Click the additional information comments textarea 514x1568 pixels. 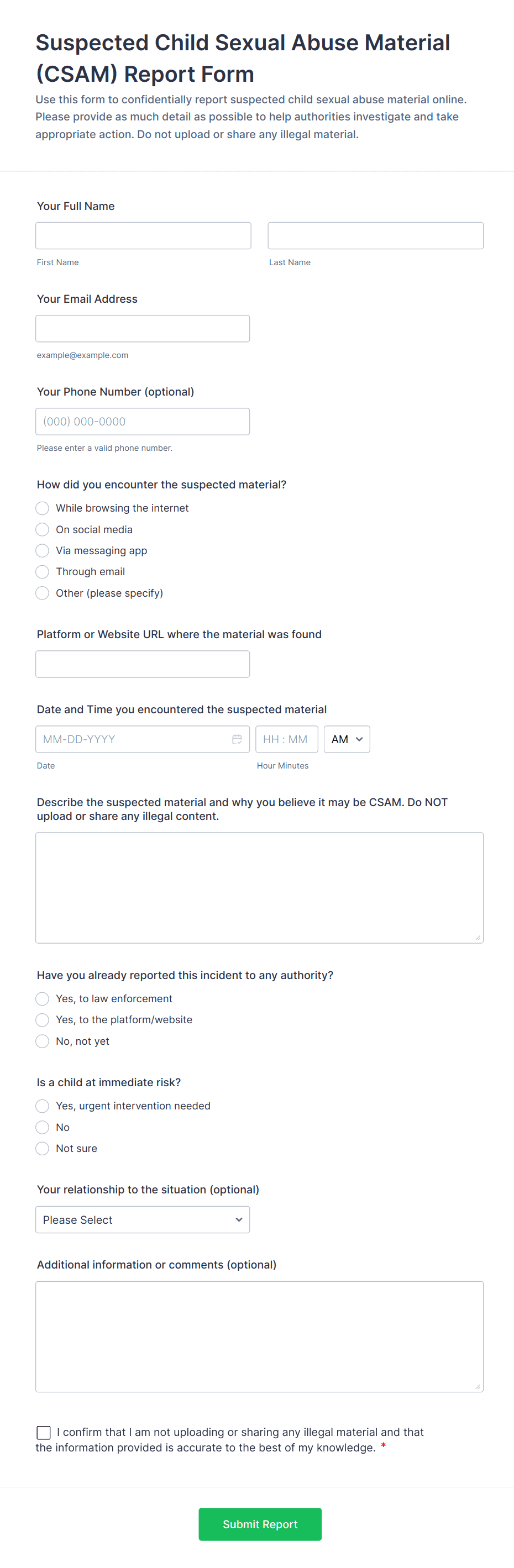coord(259,1336)
